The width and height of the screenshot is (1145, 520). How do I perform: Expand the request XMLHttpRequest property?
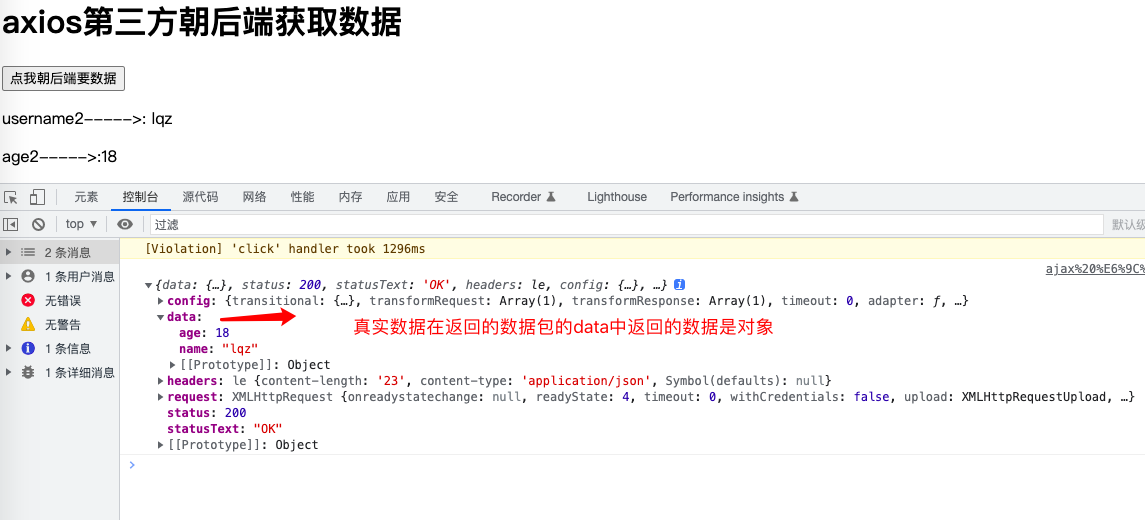tap(161, 397)
